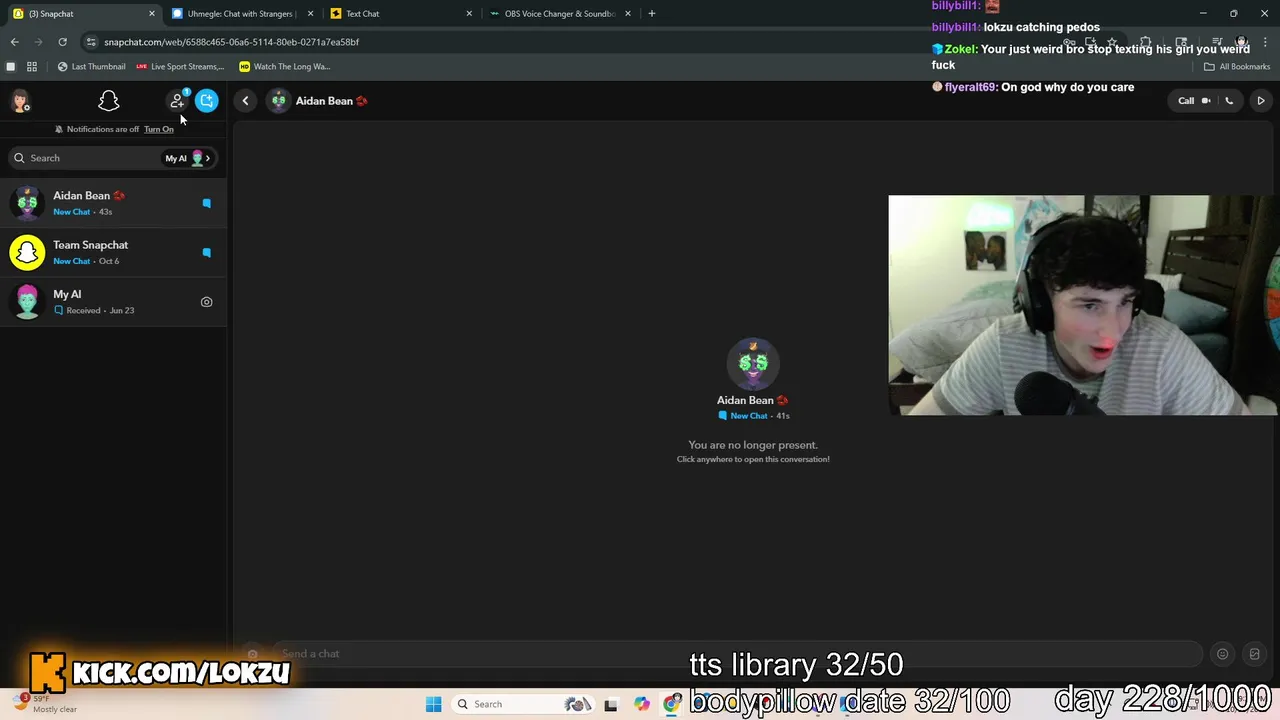This screenshot has width=1280, height=720.
Task: Click the webcam overlay video
Action: pyautogui.click(x=1083, y=305)
